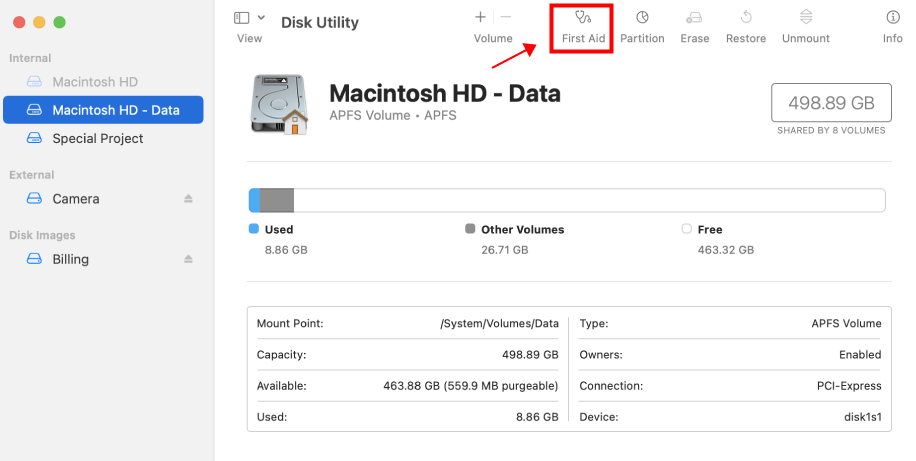The height and width of the screenshot is (461, 916).
Task: Eject the Camera external disk
Action: pyautogui.click(x=188, y=199)
